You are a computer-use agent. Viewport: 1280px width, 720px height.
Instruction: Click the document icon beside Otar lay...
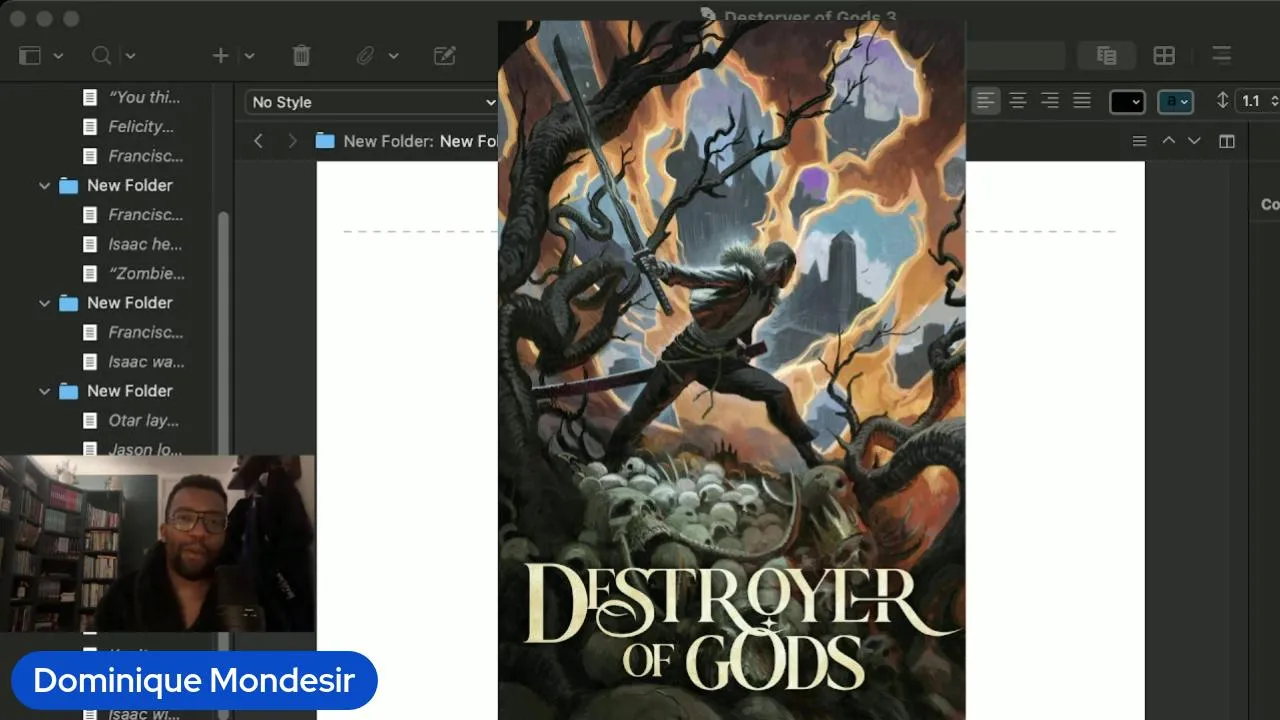point(90,421)
